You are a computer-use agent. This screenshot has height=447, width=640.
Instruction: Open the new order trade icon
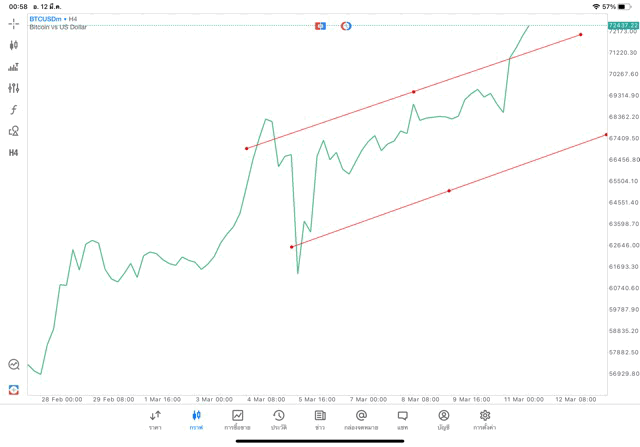pos(14,67)
